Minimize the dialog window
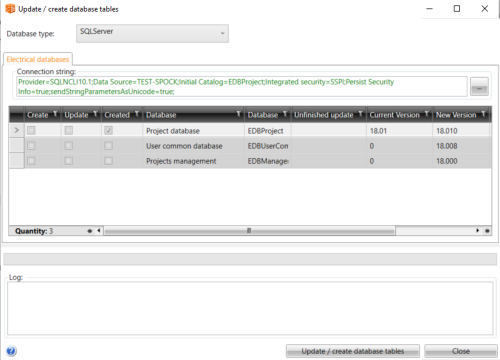500x360 pixels. click(430, 9)
